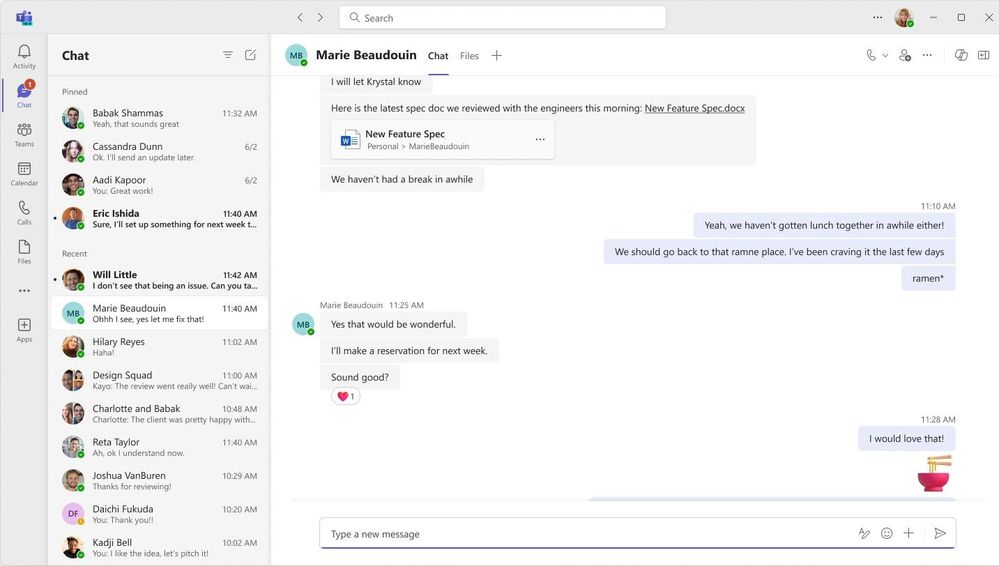Image resolution: width=999 pixels, height=566 pixels.
Task: Select the message I'll make a reservation for next week.
Action: [409, 351]
